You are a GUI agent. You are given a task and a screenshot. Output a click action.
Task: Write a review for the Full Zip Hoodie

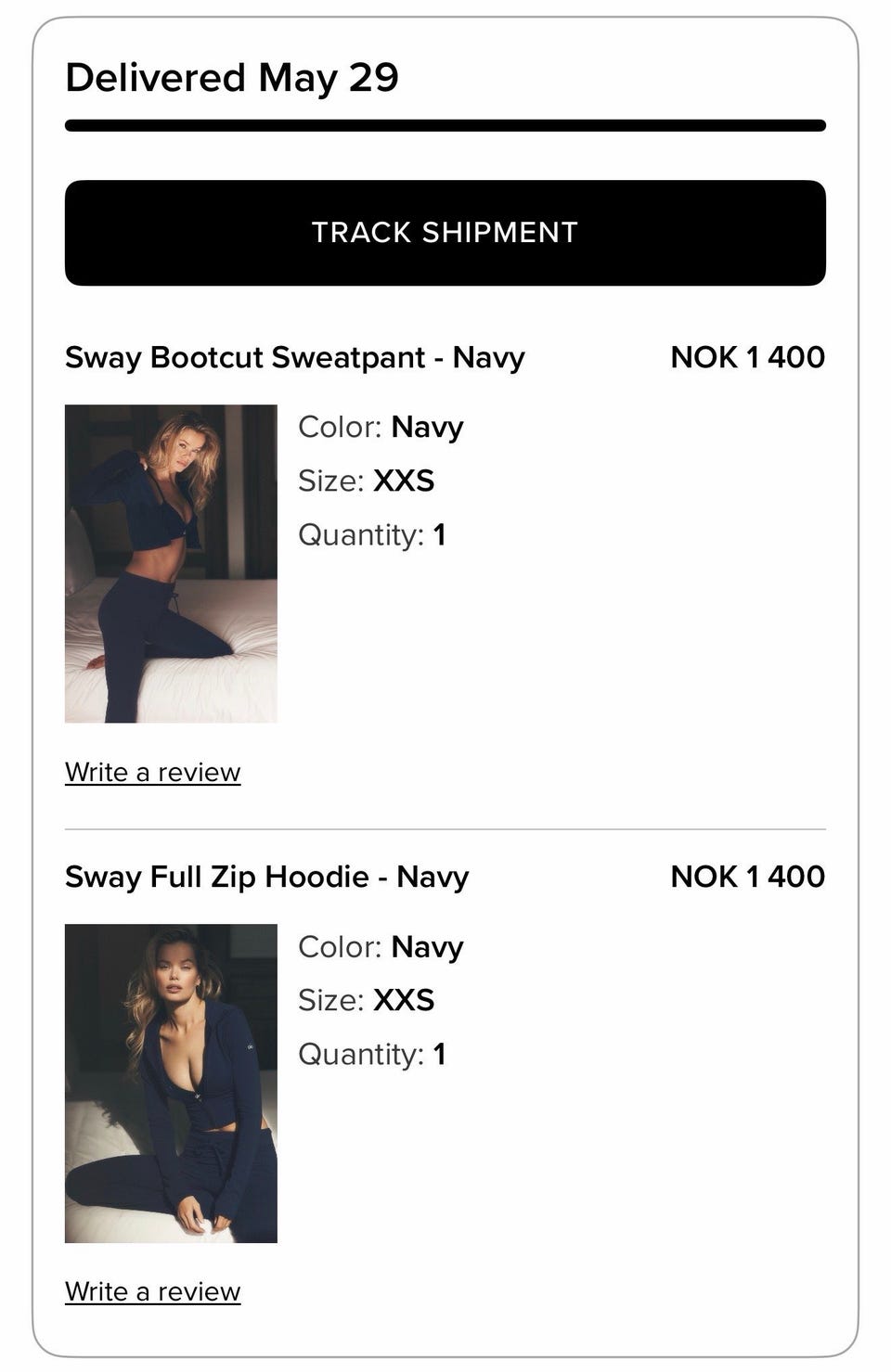(153, 1292)
